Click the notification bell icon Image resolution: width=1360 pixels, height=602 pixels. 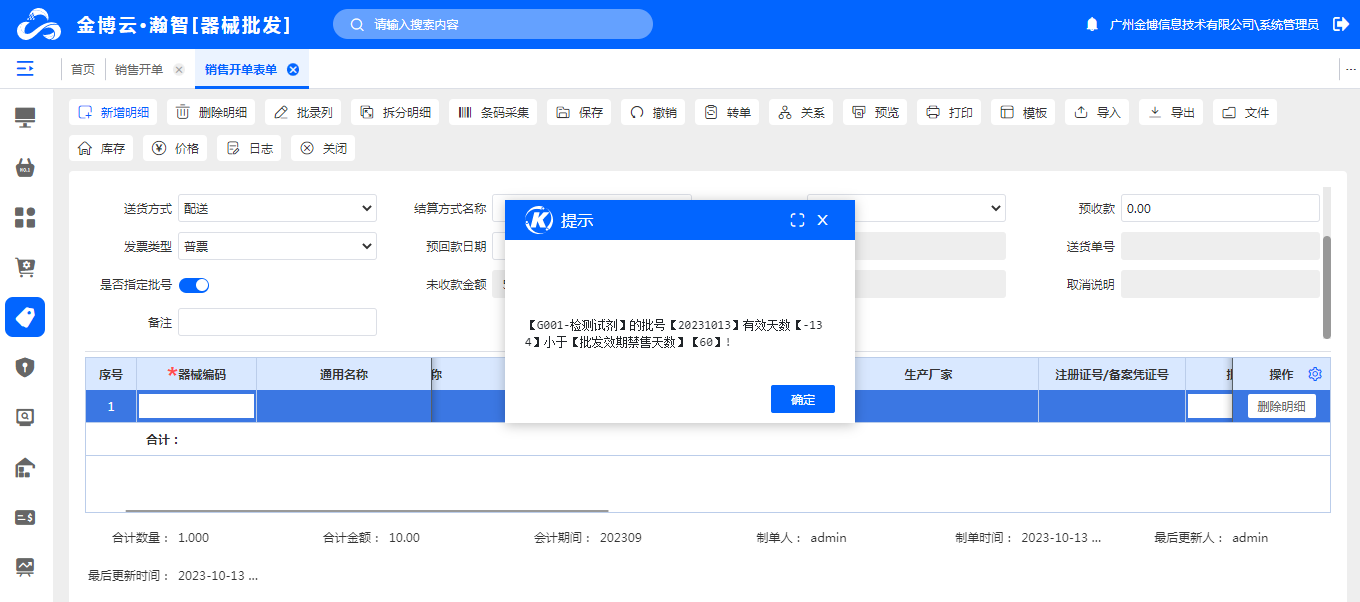1091,24
